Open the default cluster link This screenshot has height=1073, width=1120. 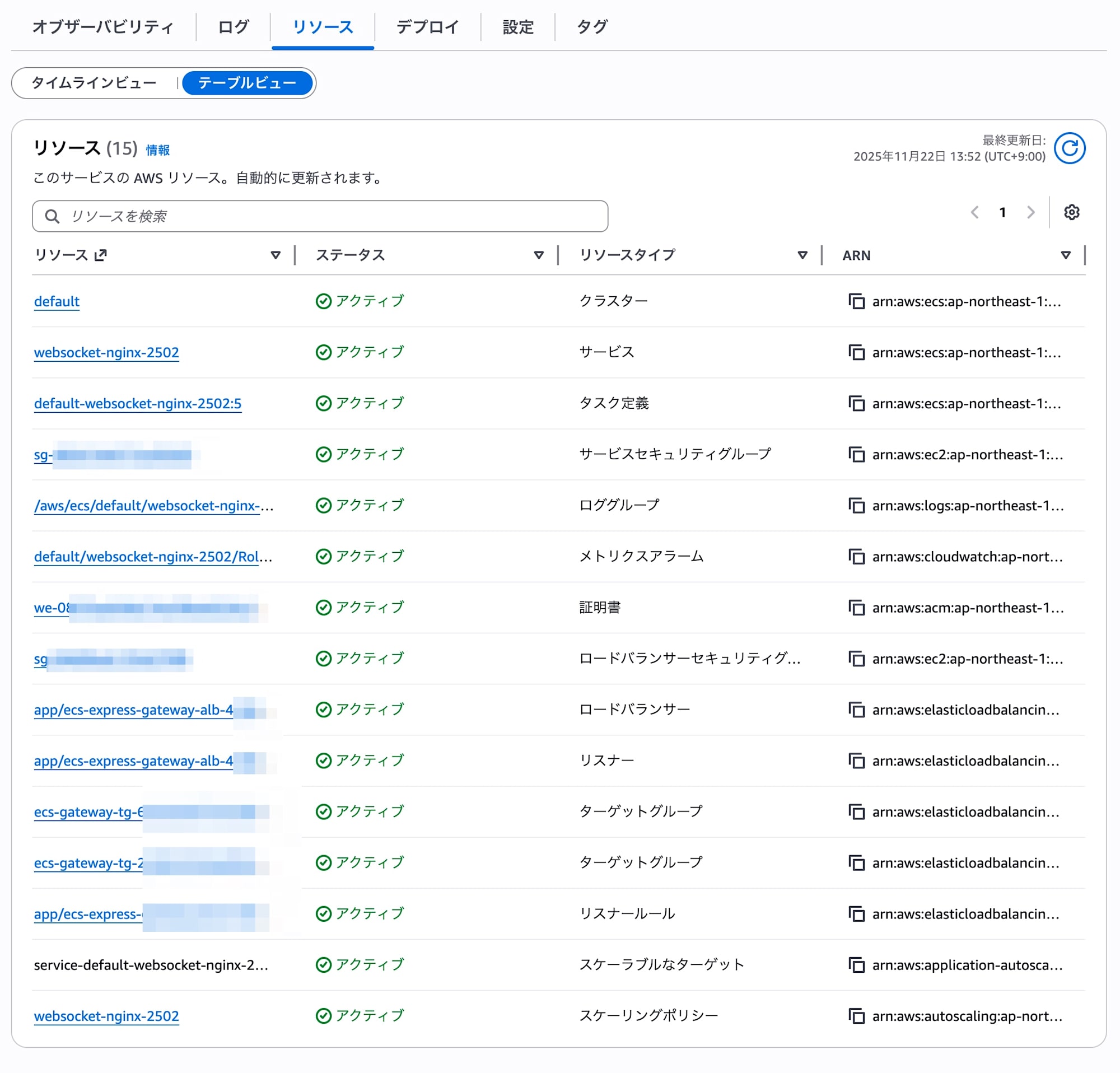[x=56, y=301]
